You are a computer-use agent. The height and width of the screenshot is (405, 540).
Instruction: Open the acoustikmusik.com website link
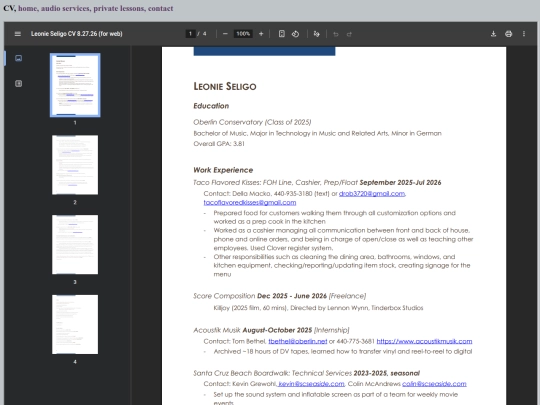[x=424, y=341]
